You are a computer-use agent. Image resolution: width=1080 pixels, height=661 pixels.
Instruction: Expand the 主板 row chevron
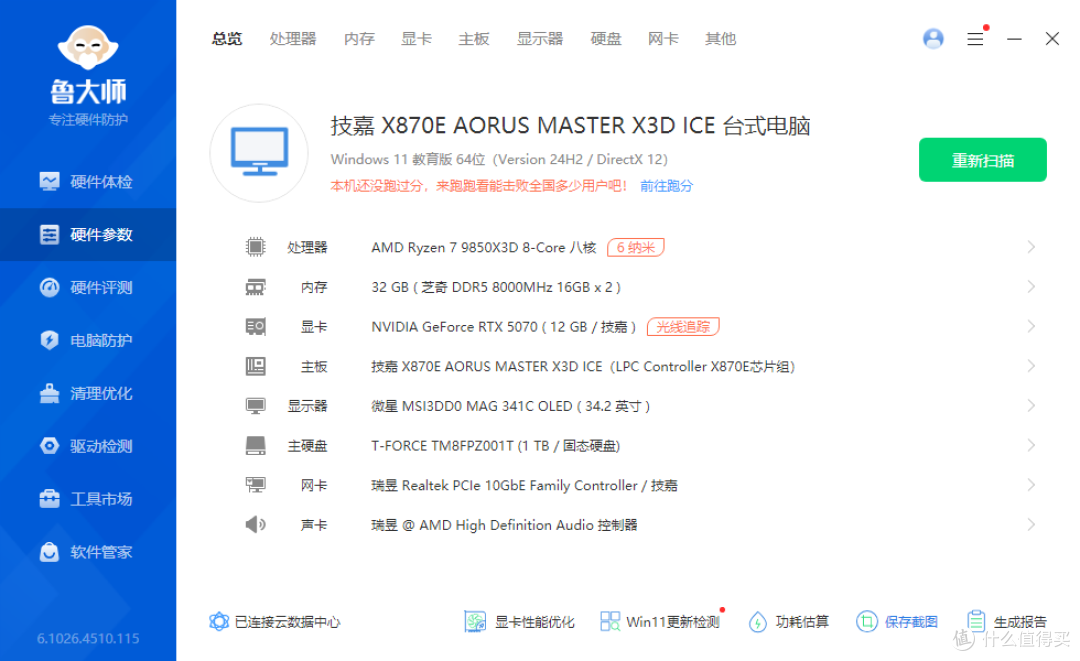pyautogui.click(x=1031, y=366)
